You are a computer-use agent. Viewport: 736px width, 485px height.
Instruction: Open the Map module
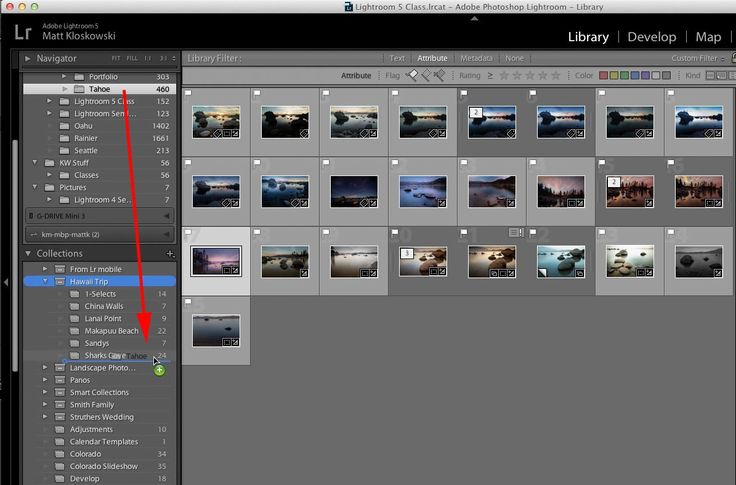point(708,37)
